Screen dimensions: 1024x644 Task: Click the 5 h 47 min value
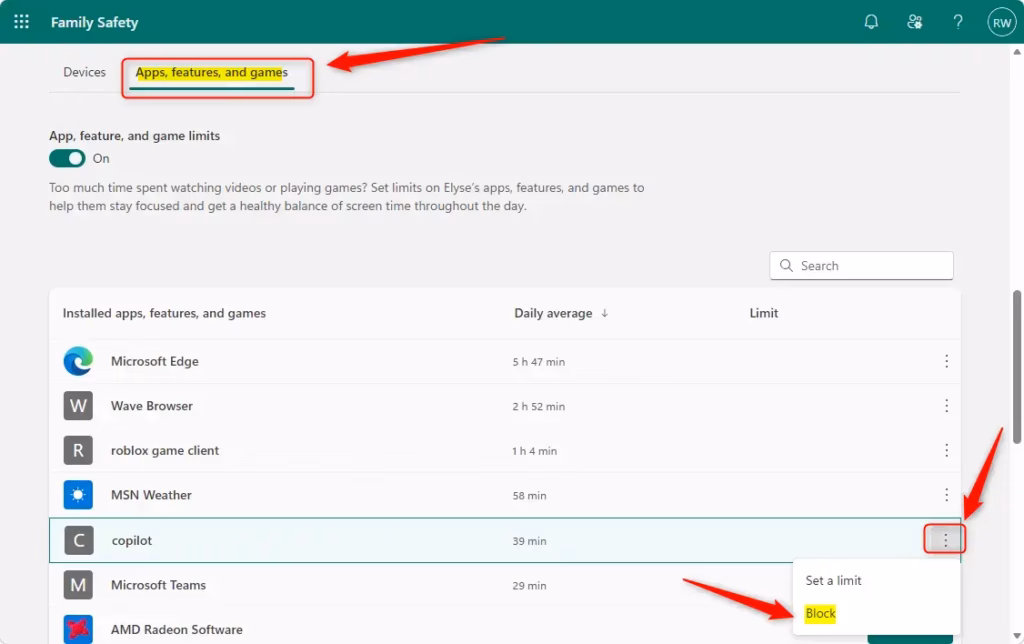[x=539, y=362]
